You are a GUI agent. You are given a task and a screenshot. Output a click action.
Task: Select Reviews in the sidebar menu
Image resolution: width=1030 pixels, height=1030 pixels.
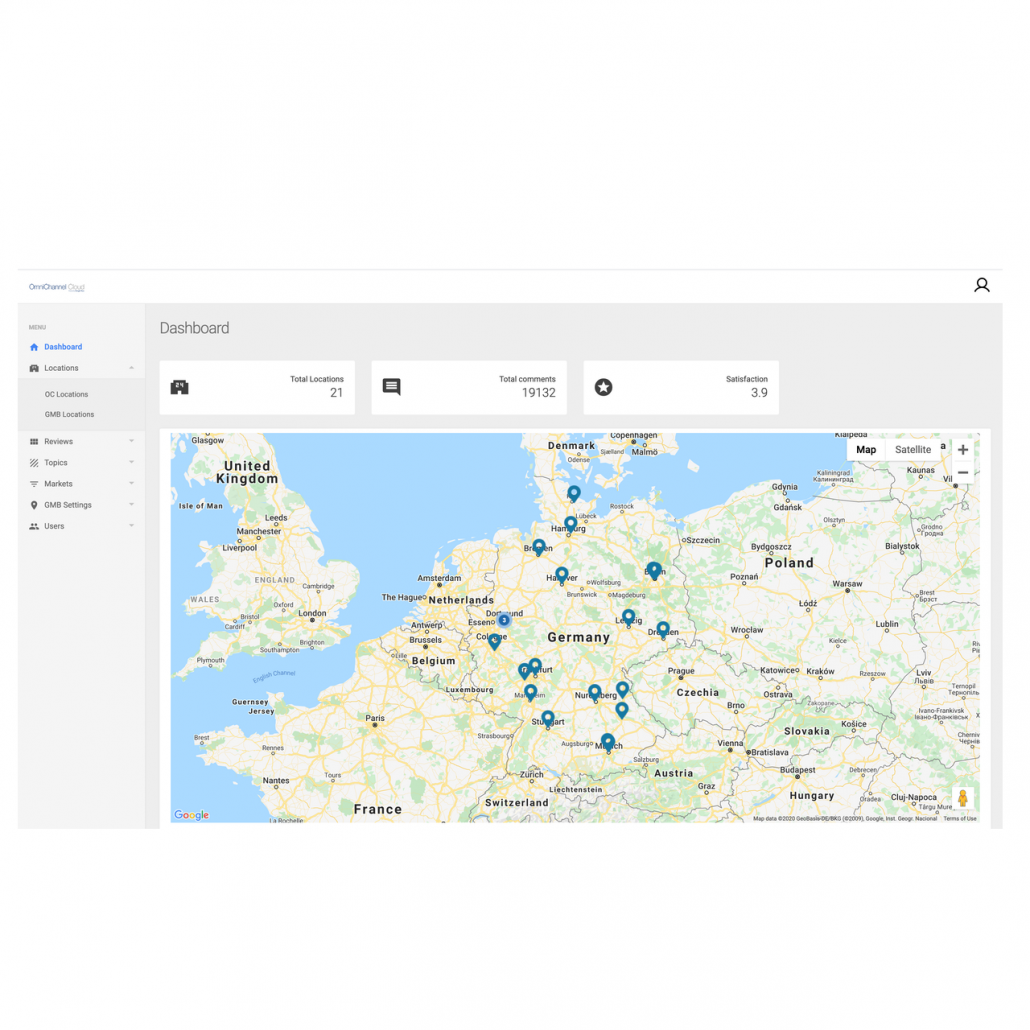[58, 441]
